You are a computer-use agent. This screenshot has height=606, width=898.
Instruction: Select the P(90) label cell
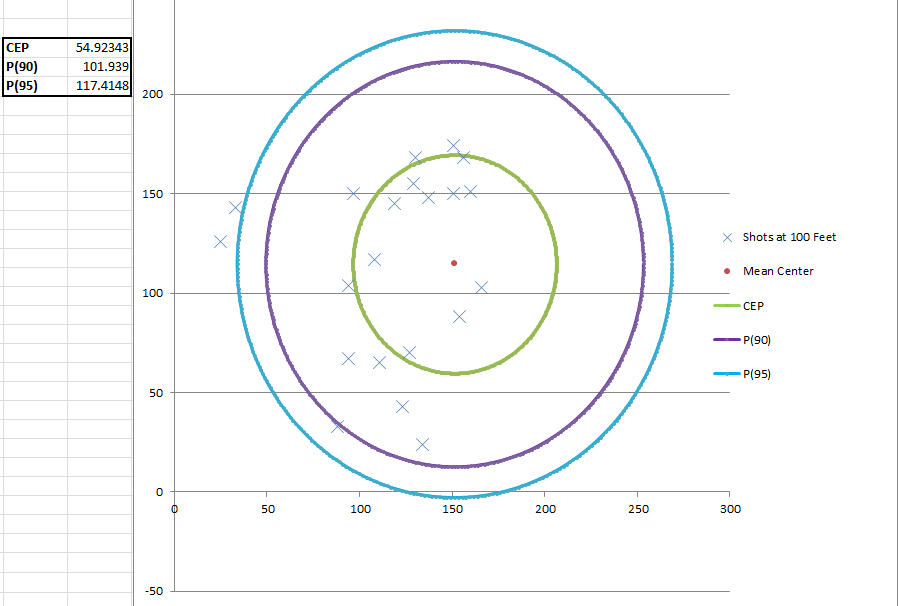click(36, 67)
